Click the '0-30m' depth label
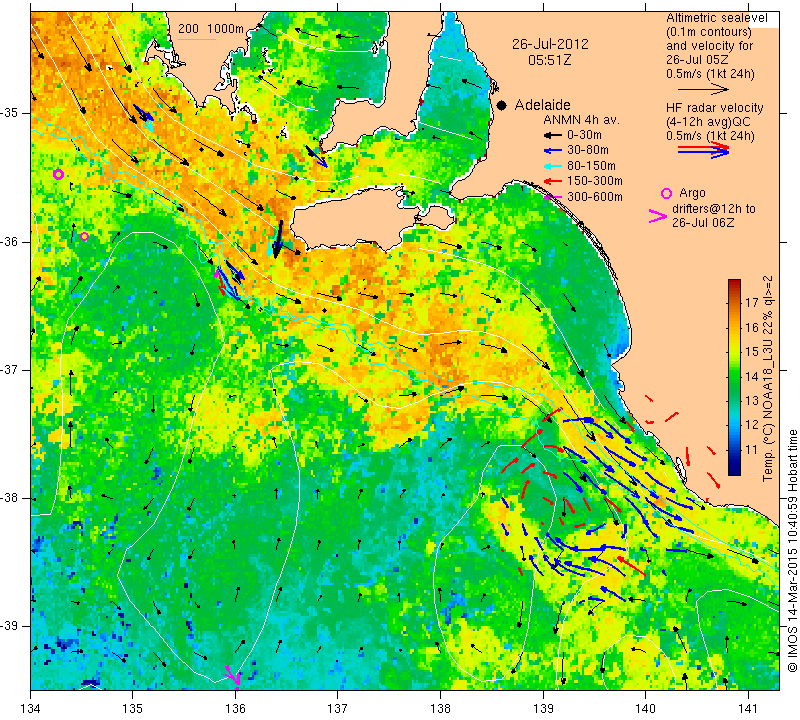The image size is (800, 720). pyautogui.click(x=584, y=135)
